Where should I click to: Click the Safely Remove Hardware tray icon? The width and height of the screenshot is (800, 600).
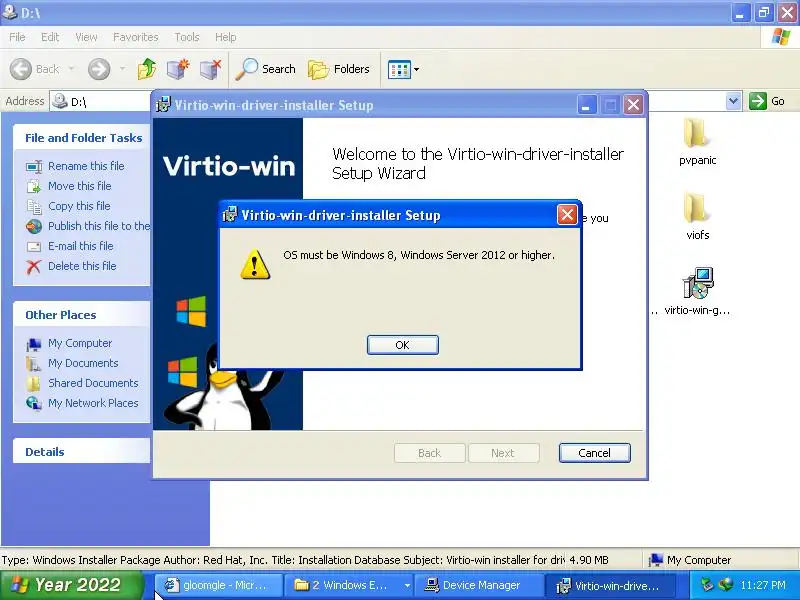tap(707, 585)
